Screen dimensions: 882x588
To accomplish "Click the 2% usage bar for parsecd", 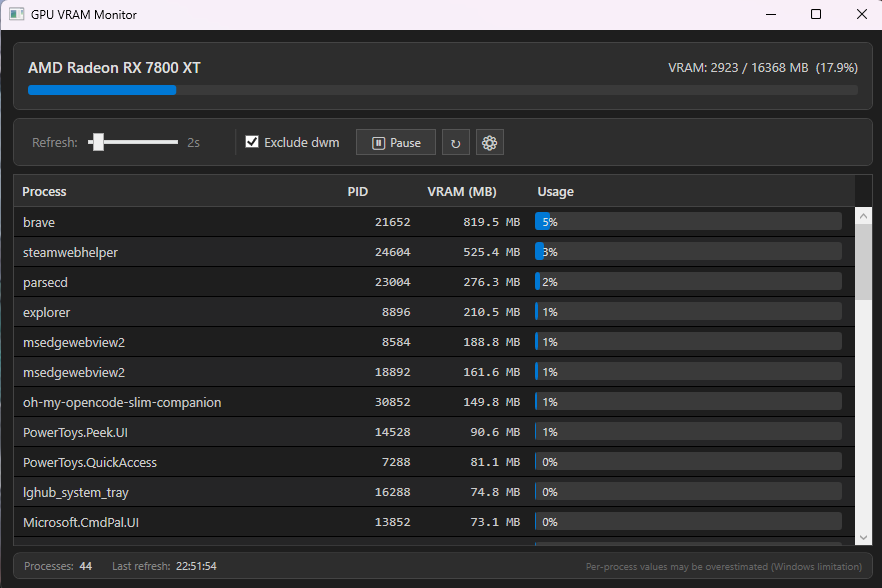I will click(x=688, y=281).
